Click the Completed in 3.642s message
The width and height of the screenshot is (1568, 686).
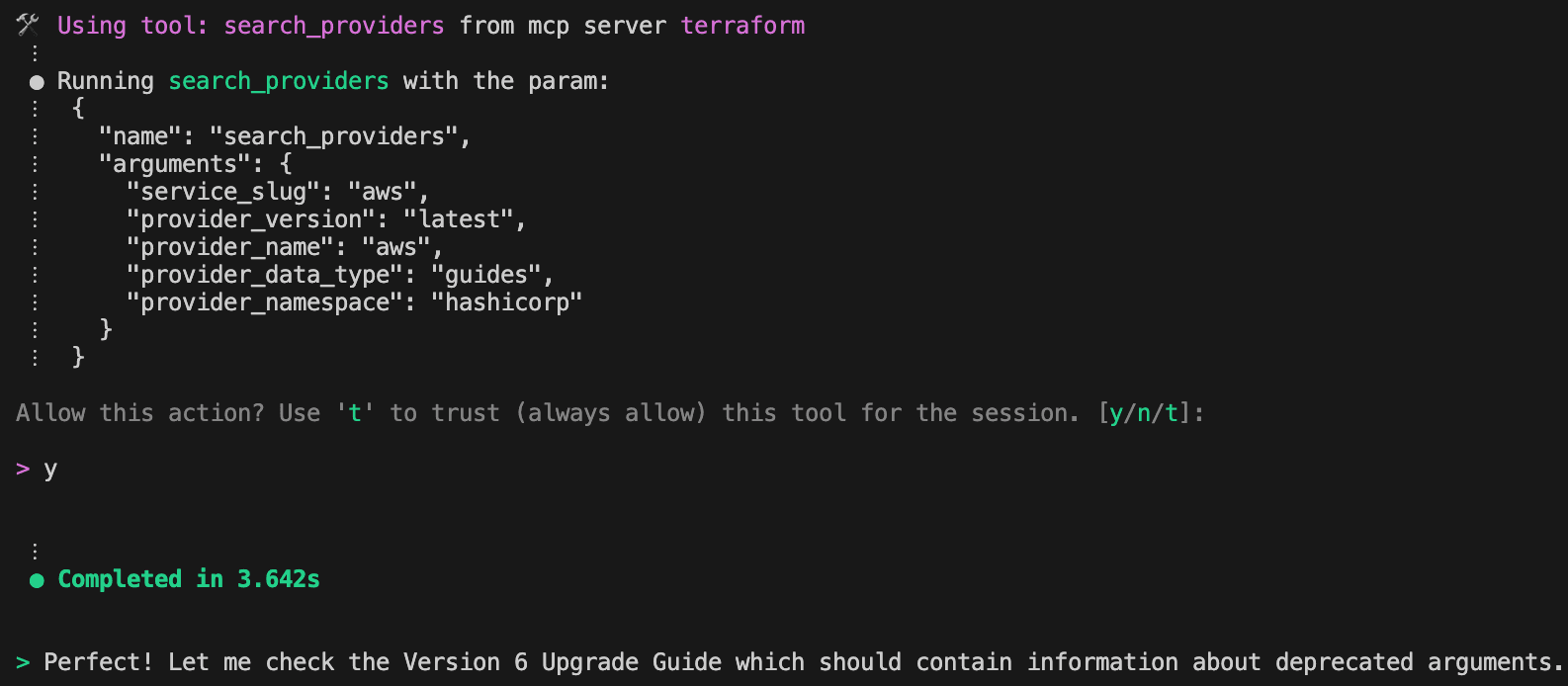coord(189,579)
